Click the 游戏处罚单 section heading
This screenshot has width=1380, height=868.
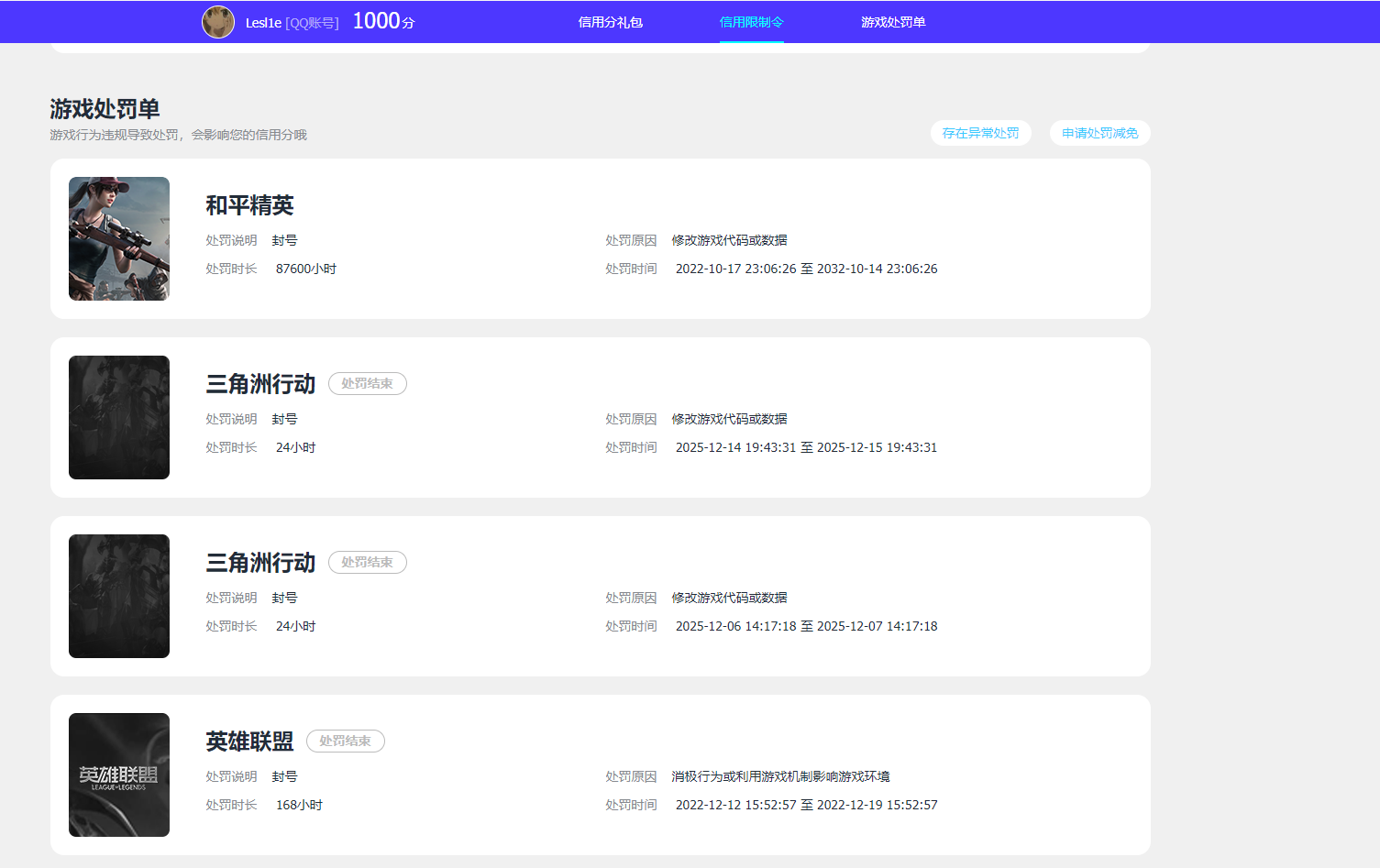pos(105,109)
